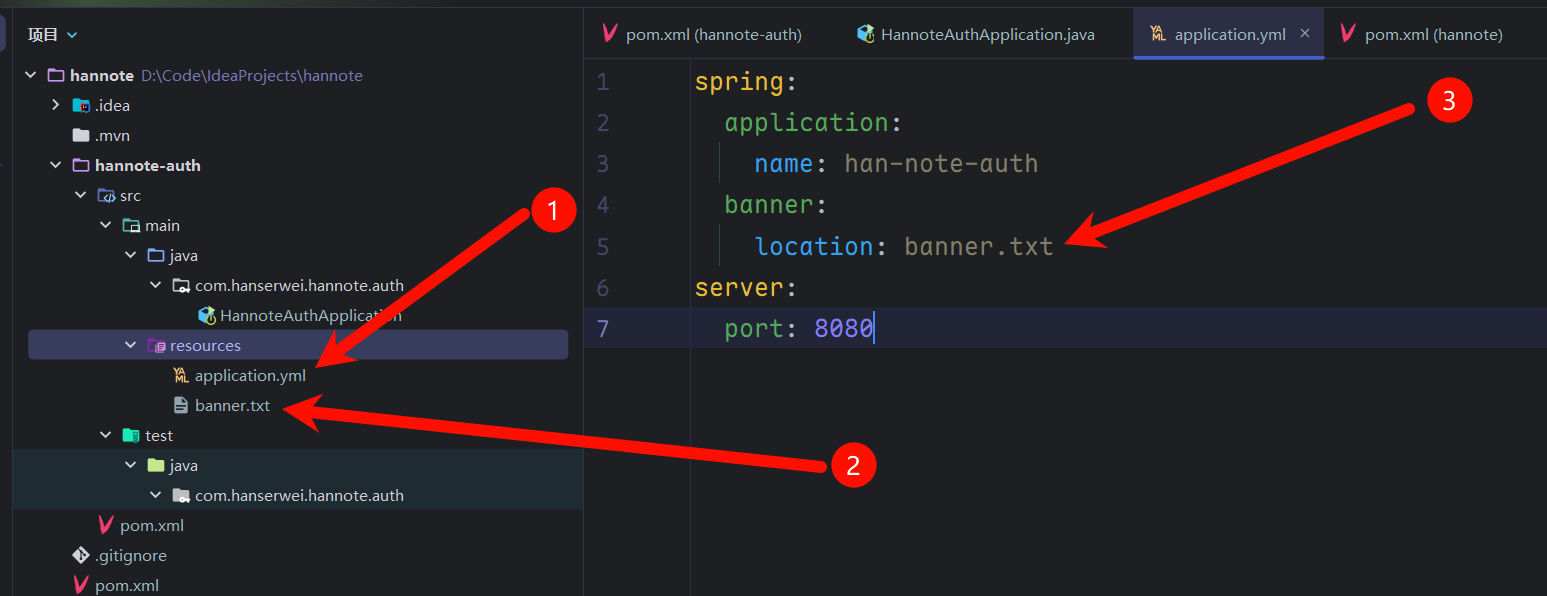Click the banner.txt text file icon
1547x596 pixels.
[x=181, y=406]
